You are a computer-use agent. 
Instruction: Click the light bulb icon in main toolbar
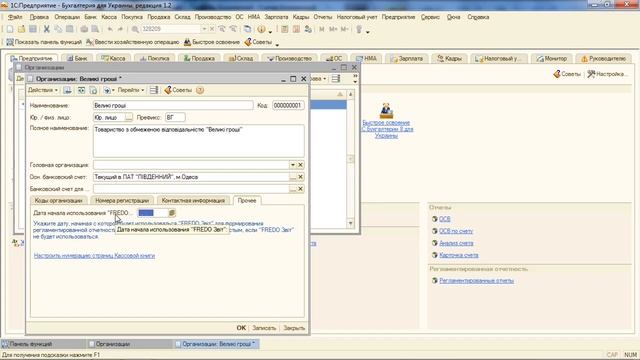pyautogui.click(x=359, y=29)
